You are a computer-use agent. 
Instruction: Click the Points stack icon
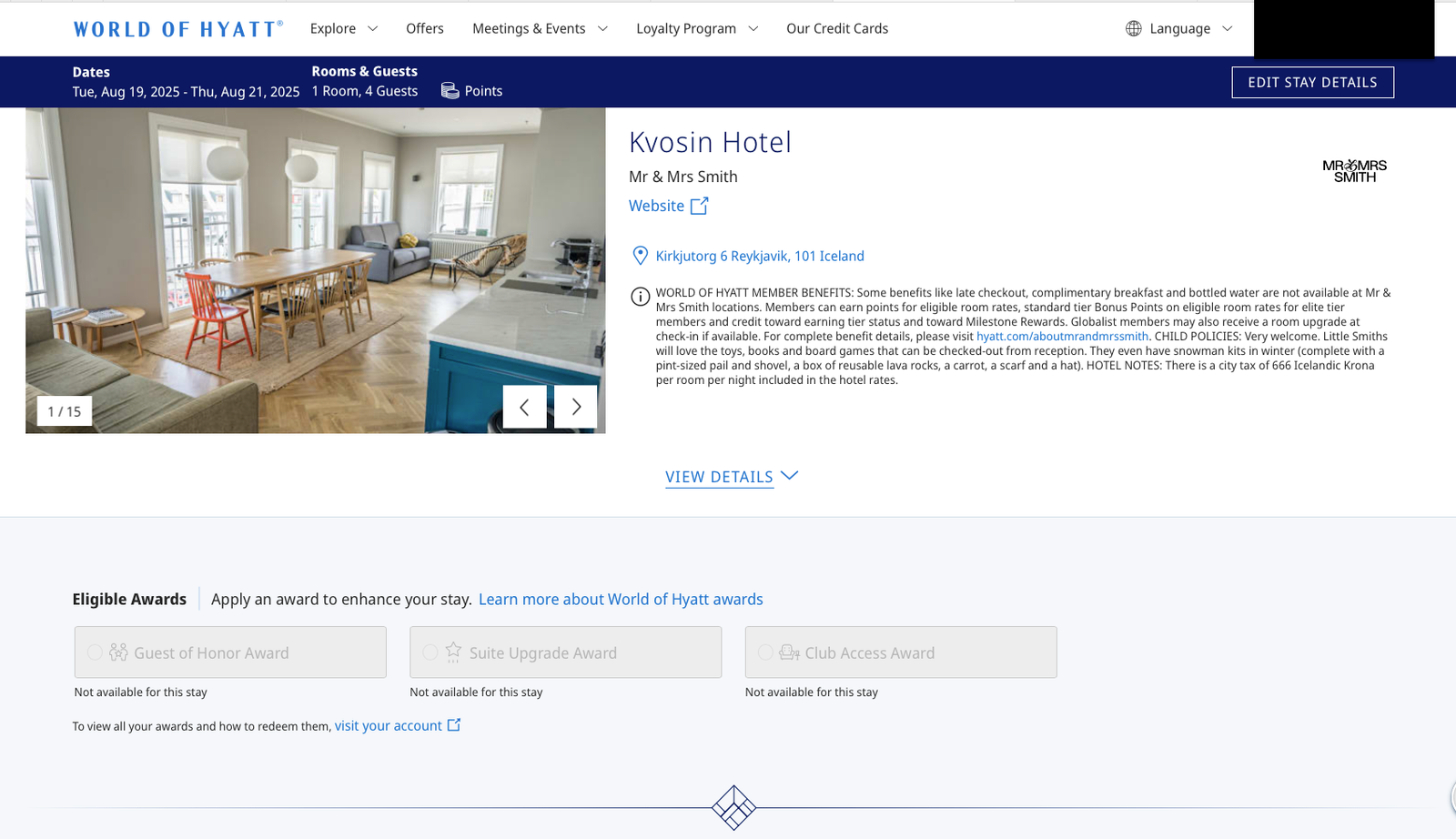[x=450, y=90]
